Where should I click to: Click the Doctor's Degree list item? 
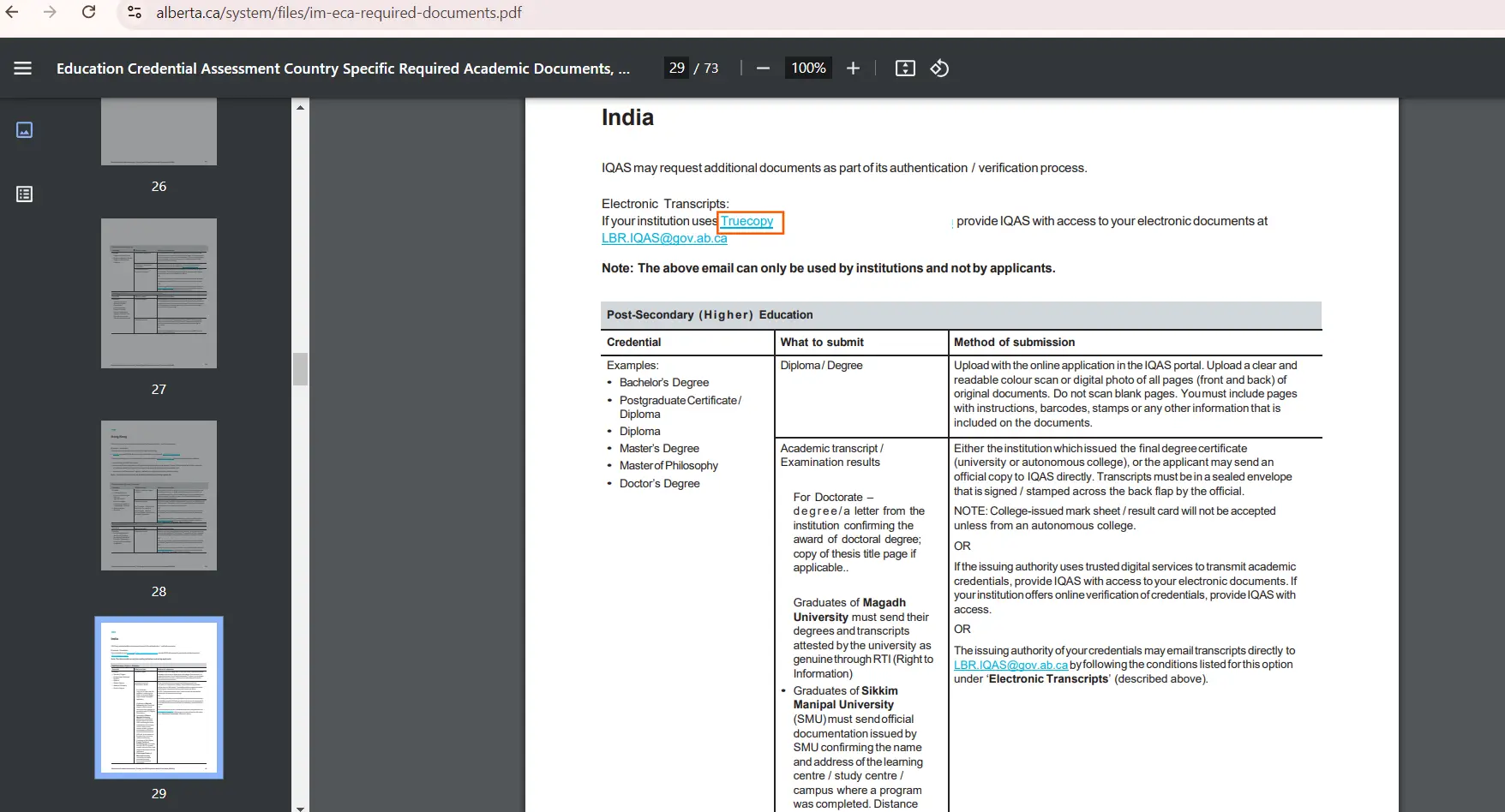(x=659, y=483)
